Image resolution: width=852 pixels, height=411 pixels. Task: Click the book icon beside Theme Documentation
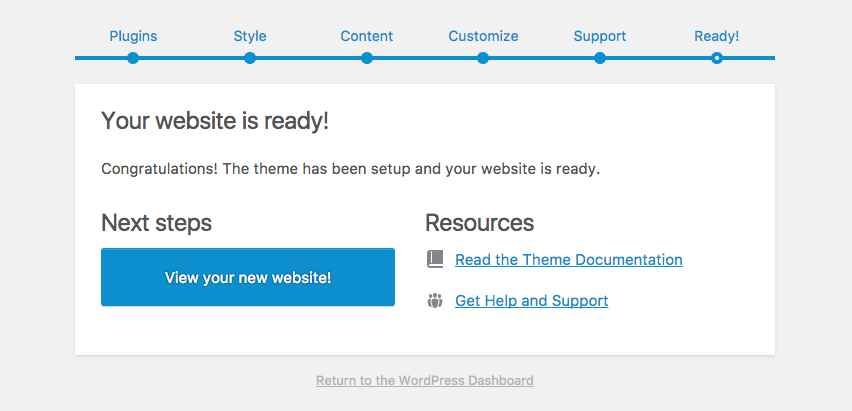434,259
